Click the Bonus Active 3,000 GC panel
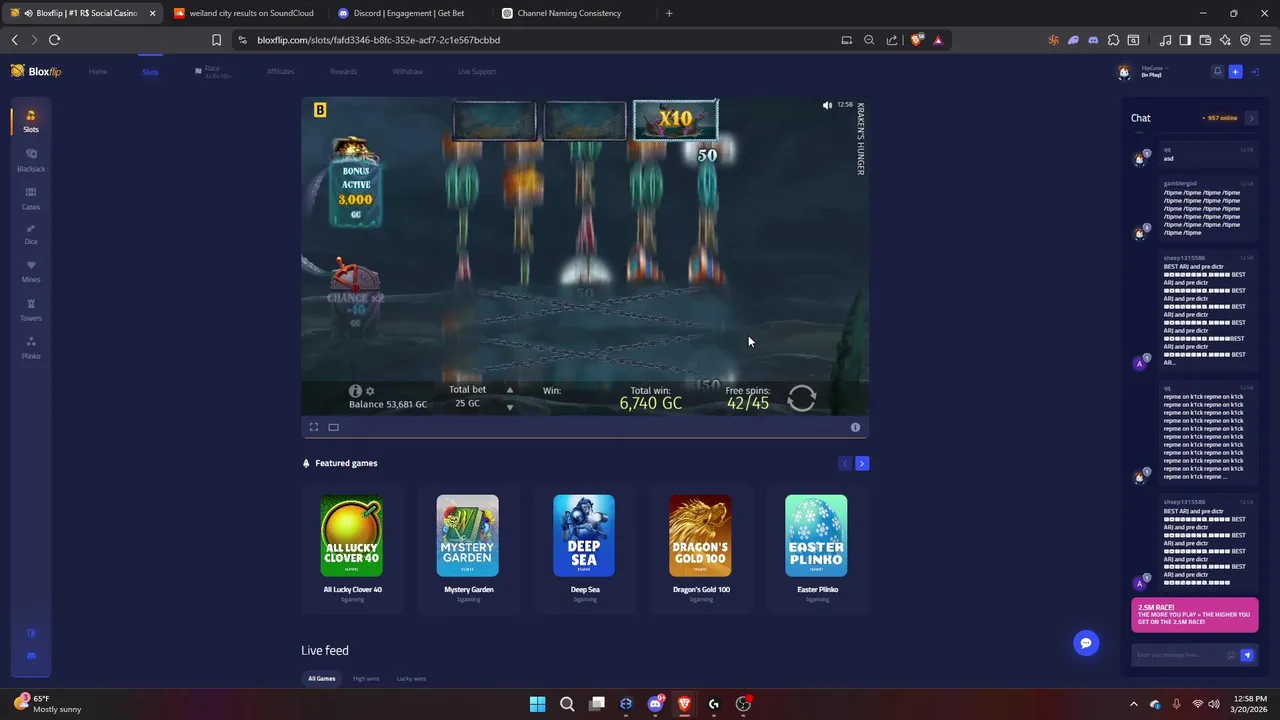Viewport: 1280px width, 720px height. 355,185
